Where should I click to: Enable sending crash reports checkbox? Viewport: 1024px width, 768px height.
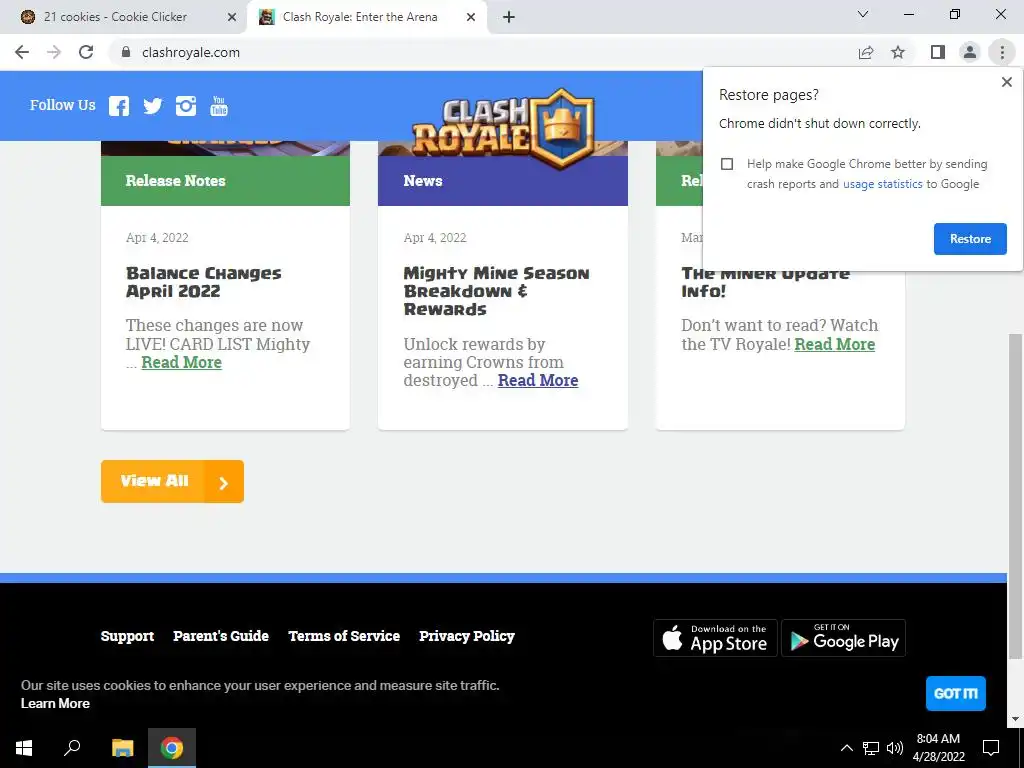[x=727, y=164]
